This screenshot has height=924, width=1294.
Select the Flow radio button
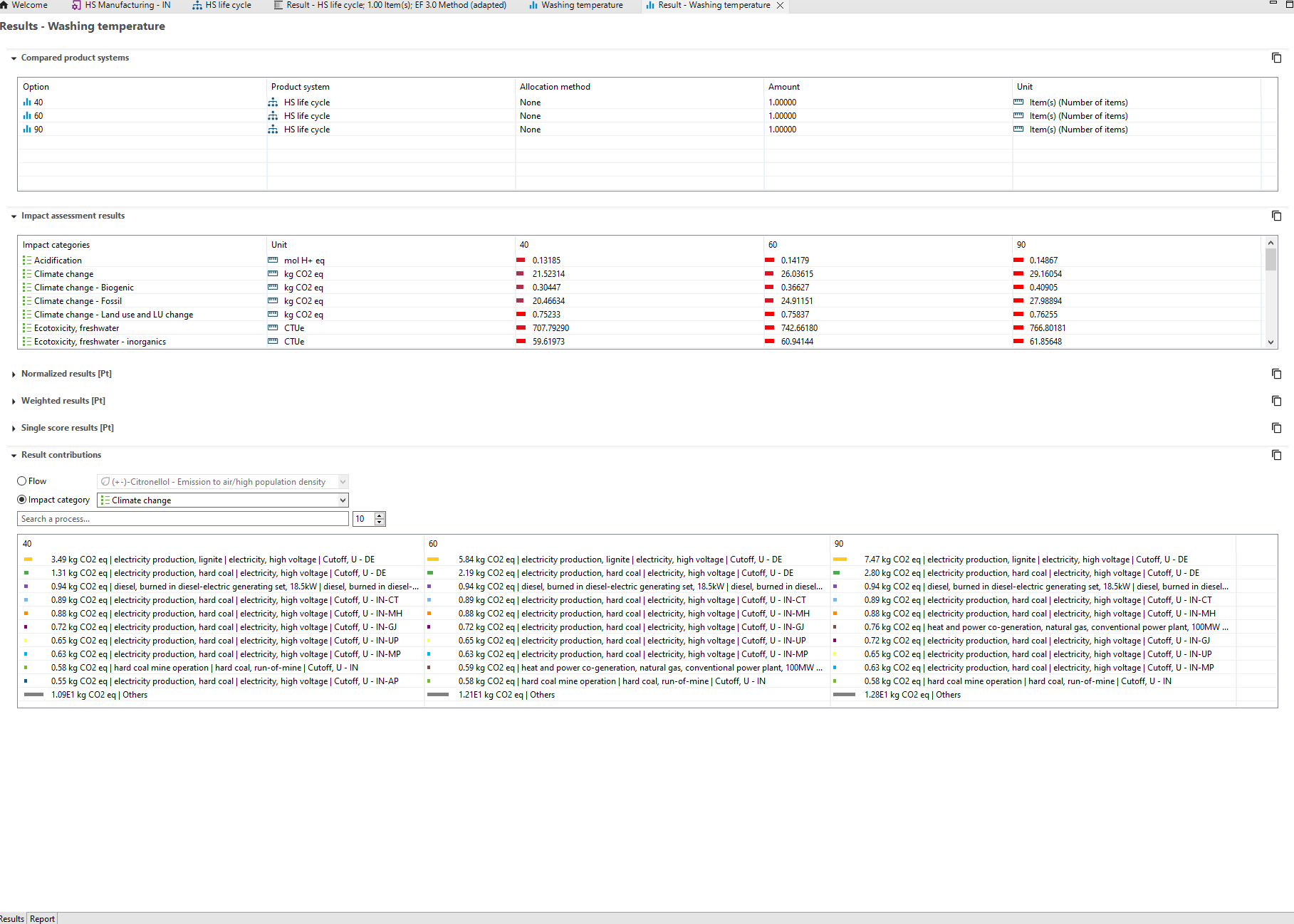coord(22,481)
